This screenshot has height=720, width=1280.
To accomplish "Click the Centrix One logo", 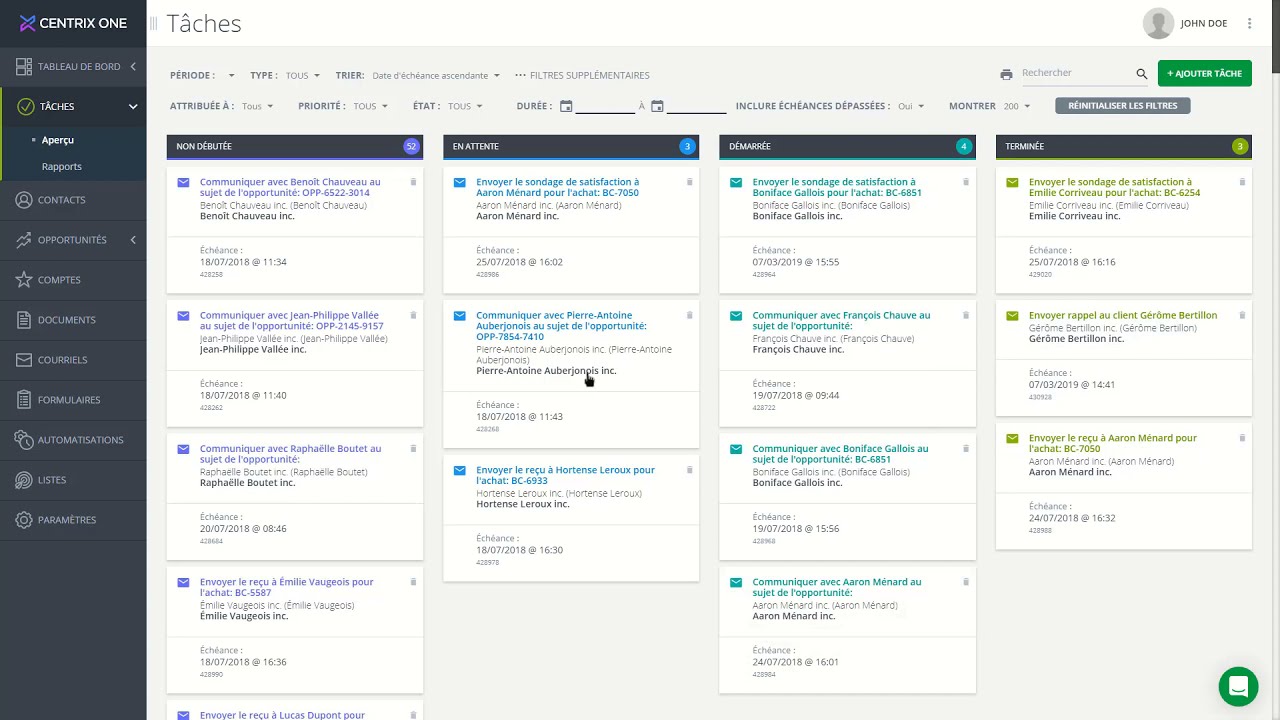I will 73,23.
